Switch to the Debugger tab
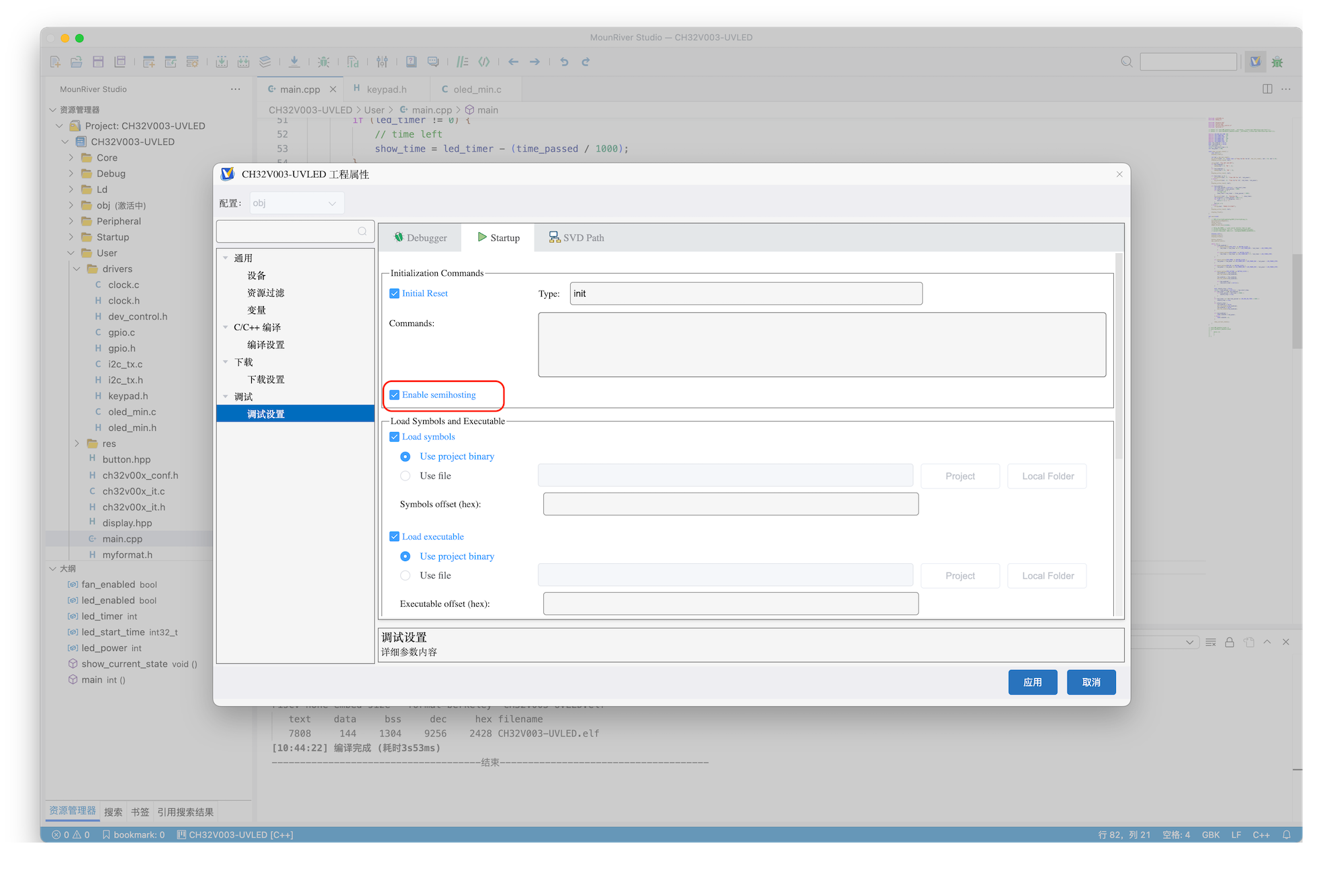Image resolution: width=1343 pixels, height=896 pixels. coord(420,238)
